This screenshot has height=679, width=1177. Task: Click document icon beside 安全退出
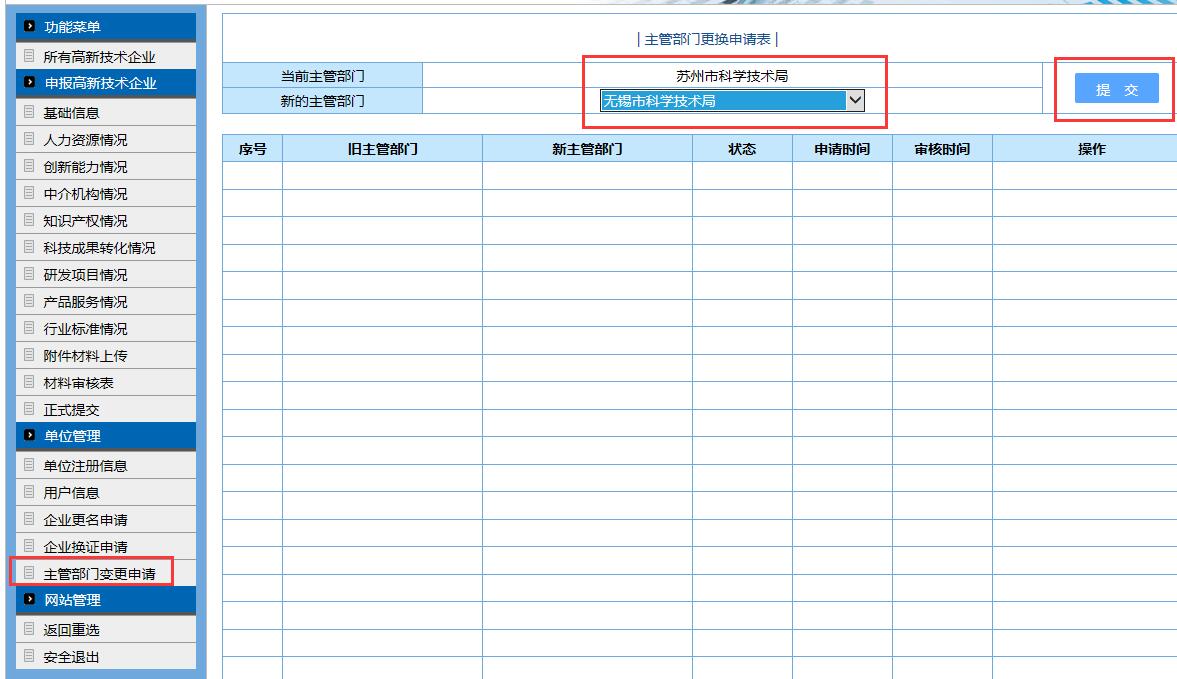pyautogui.click(x=29, y=656)
